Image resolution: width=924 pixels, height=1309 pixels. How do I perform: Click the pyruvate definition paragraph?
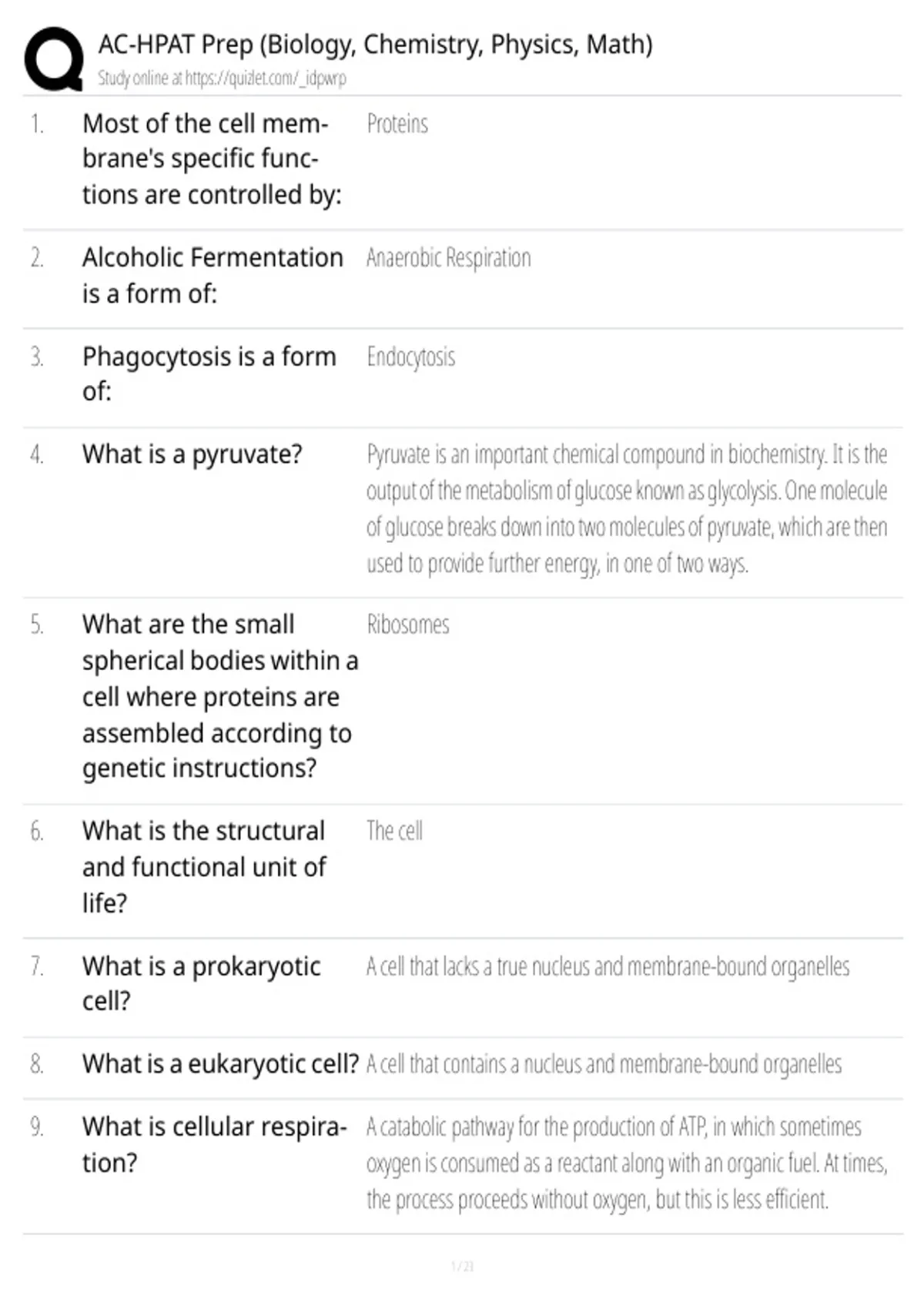coord(627,508)
